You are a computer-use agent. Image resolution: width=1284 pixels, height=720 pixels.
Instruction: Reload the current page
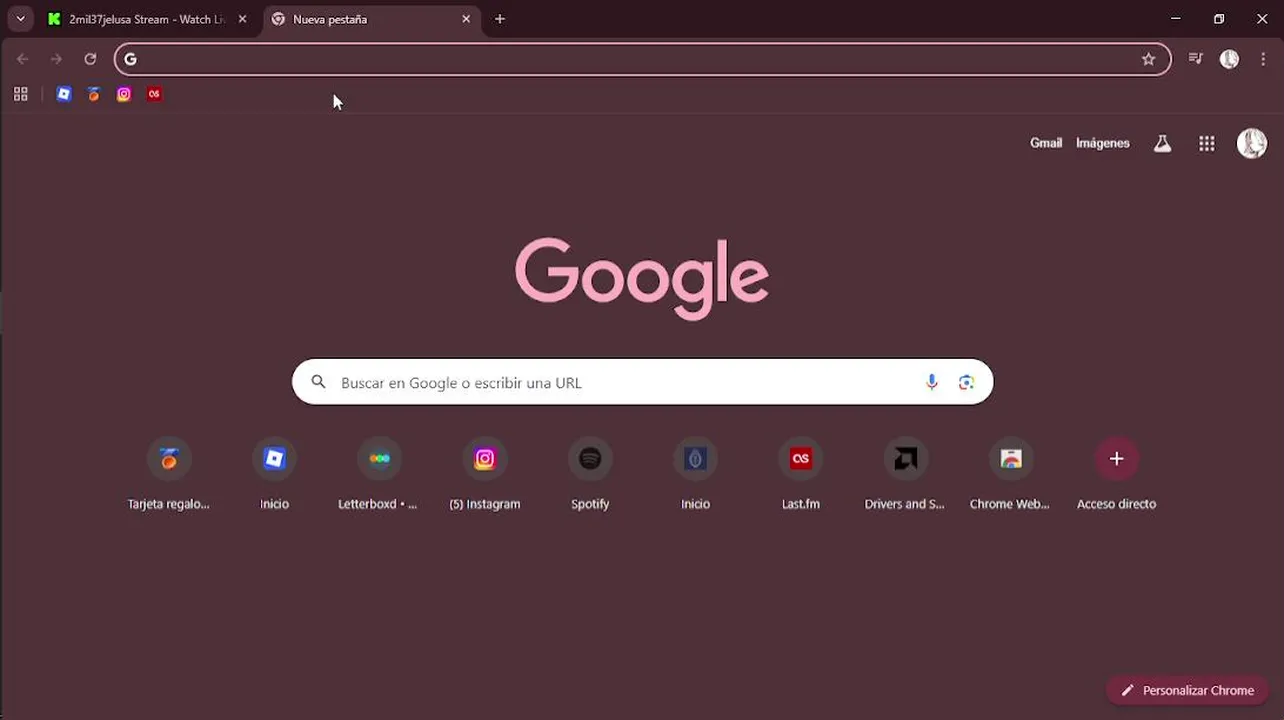click(x=90, y=59)
